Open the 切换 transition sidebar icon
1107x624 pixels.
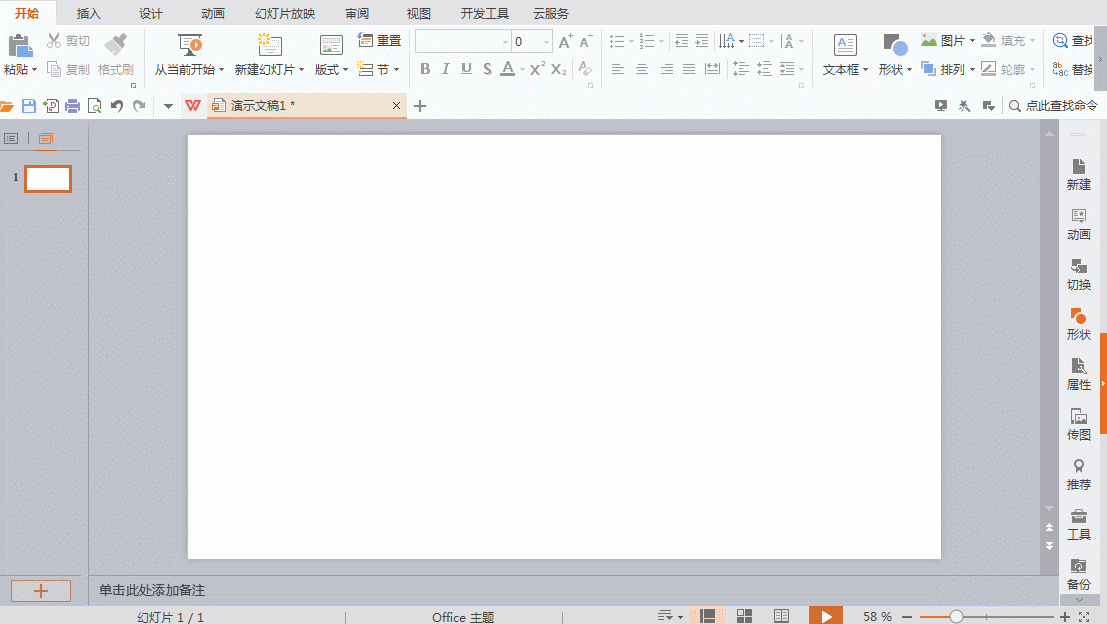click(x=1078, y=274)
